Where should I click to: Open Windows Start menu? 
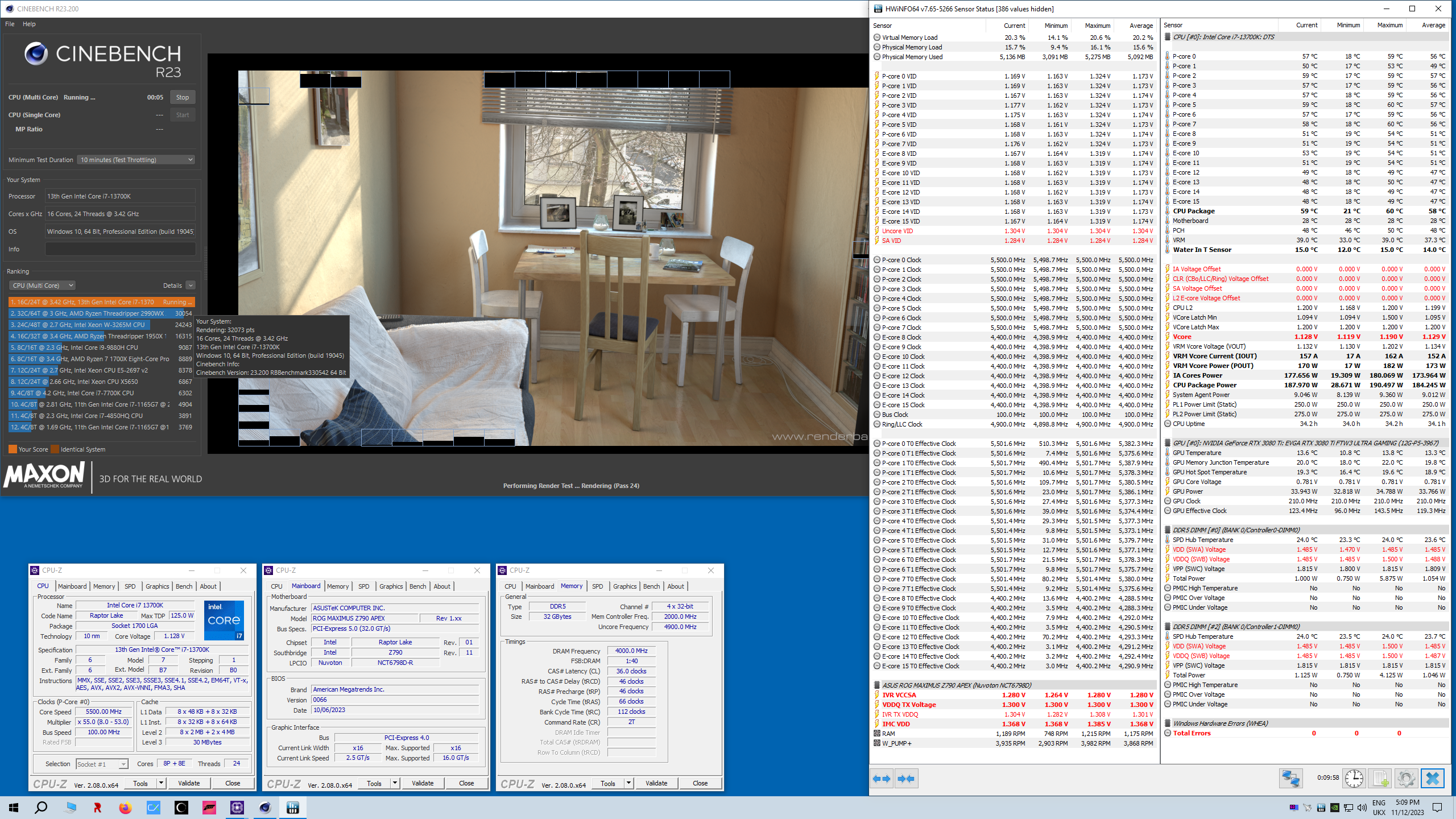[14, 808]
